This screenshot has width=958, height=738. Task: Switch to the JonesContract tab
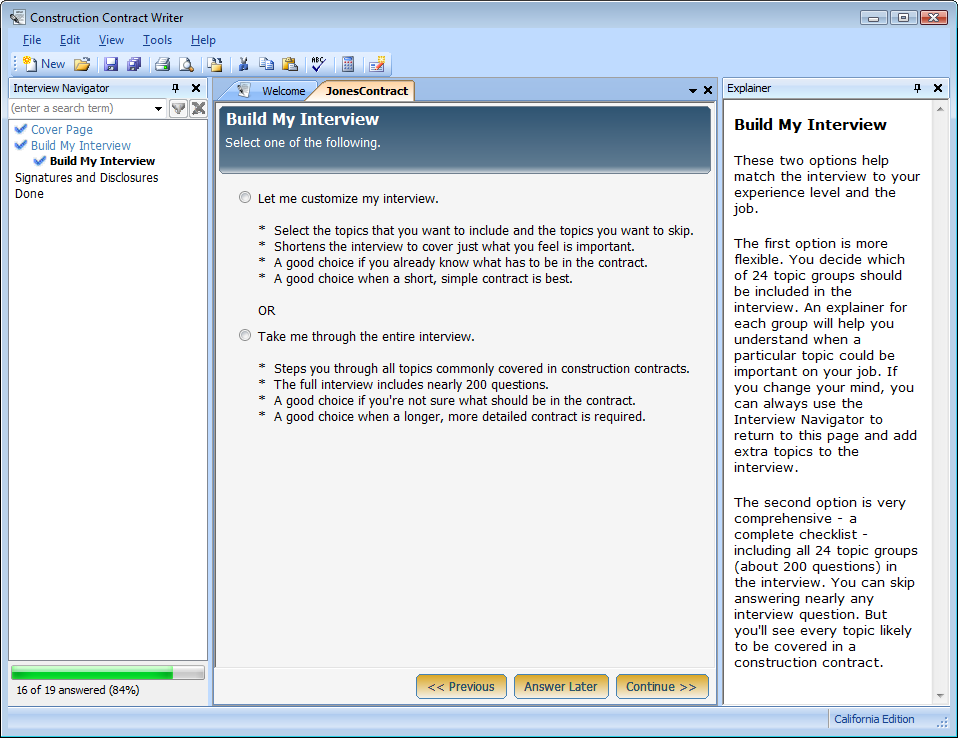pos(367,91)
